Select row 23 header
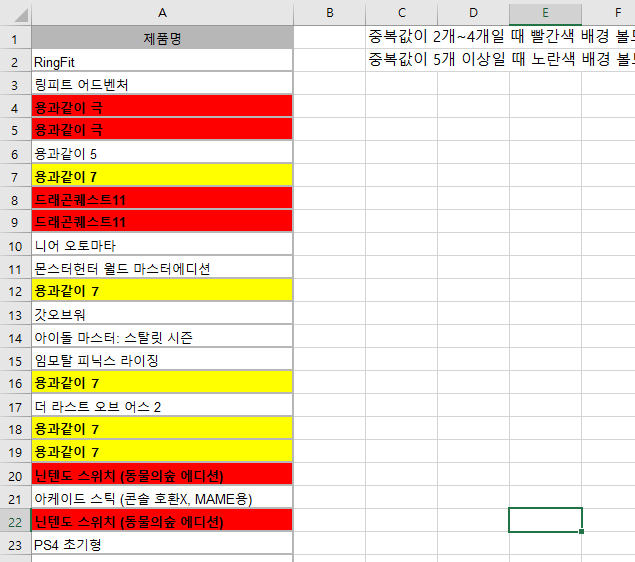This screenshot has width=635, height=562. pos(15,544)
